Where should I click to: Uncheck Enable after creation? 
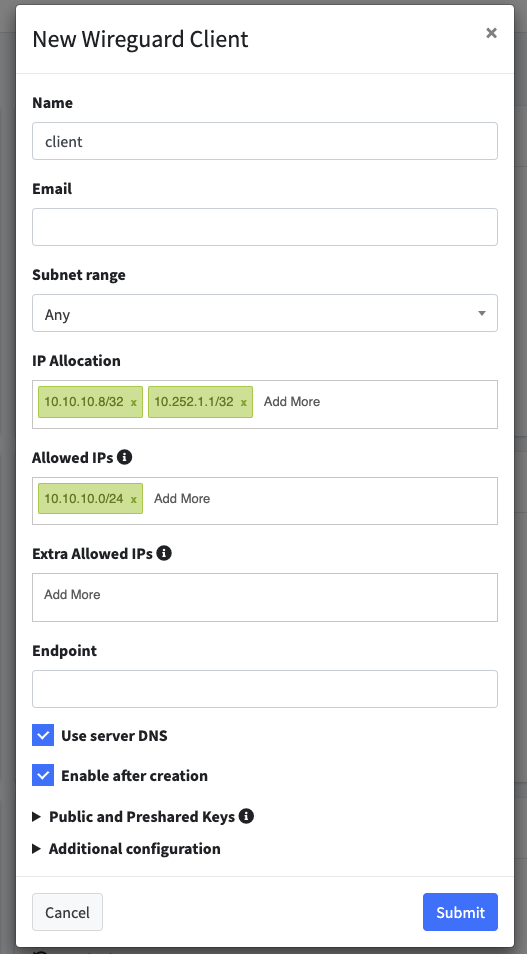(x=43, y=775)
